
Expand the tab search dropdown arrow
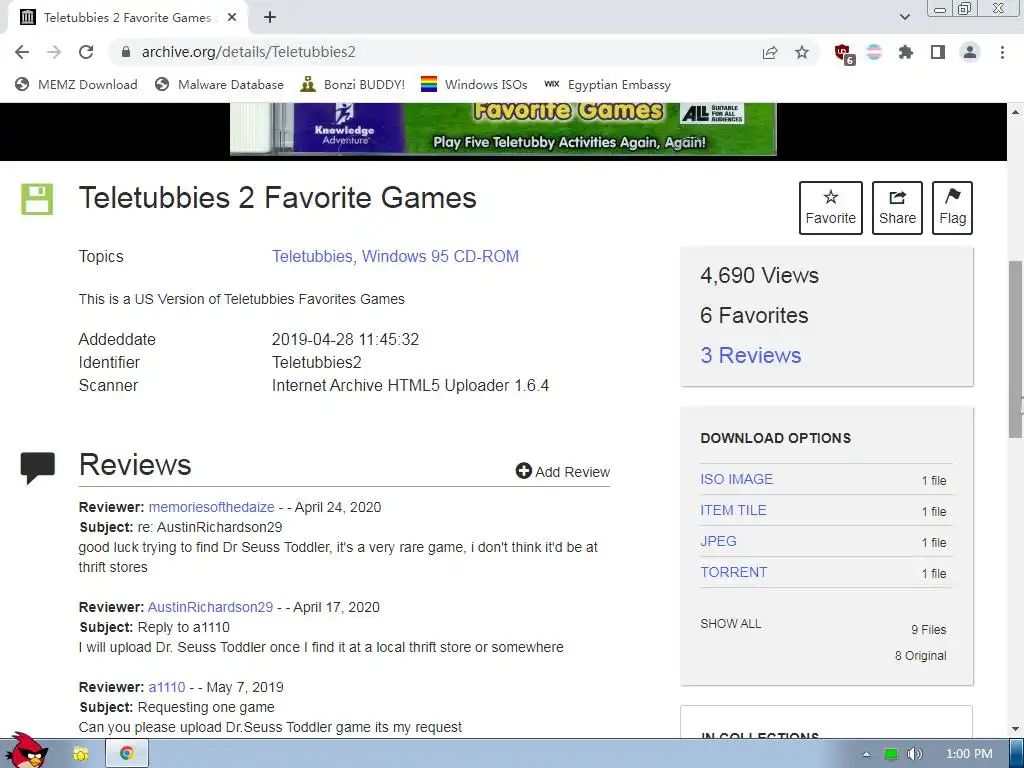pos(904,17)
